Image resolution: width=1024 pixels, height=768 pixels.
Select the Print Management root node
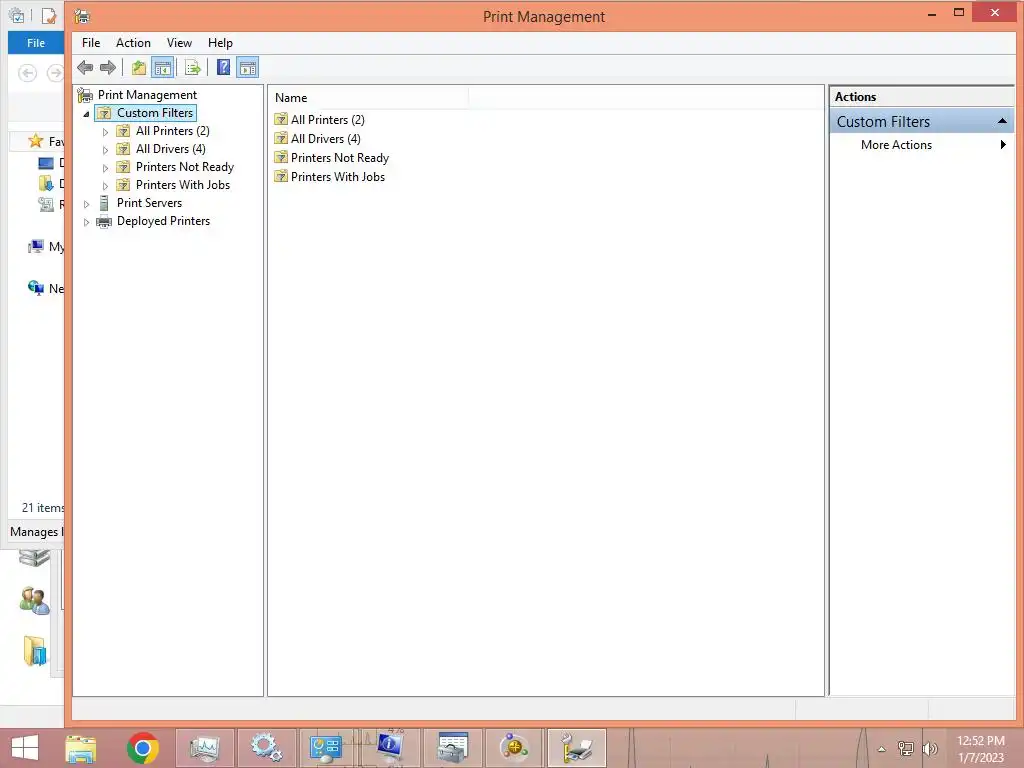pos(147,95)
